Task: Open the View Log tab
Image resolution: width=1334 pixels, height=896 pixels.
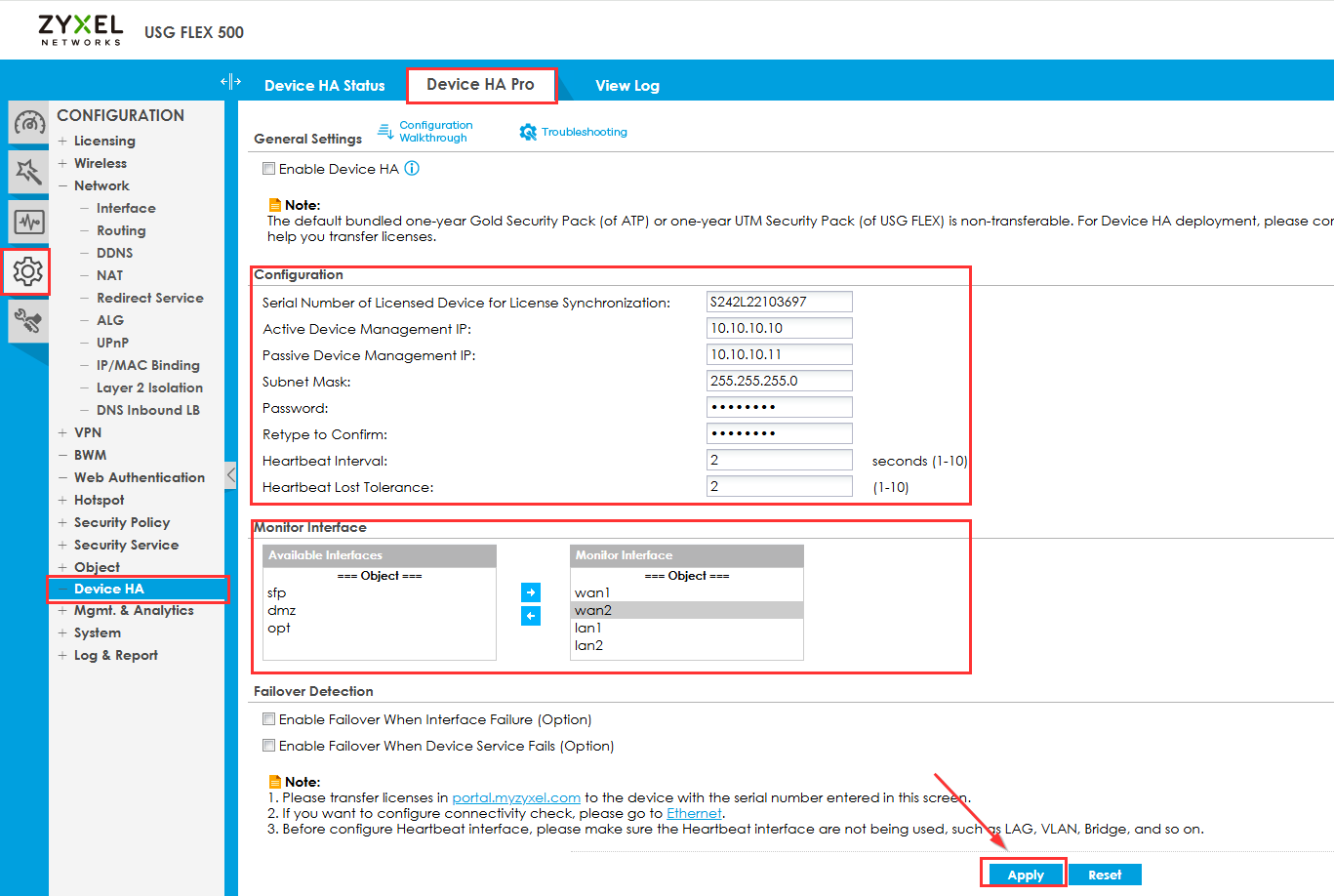Action: click(627, 85)
